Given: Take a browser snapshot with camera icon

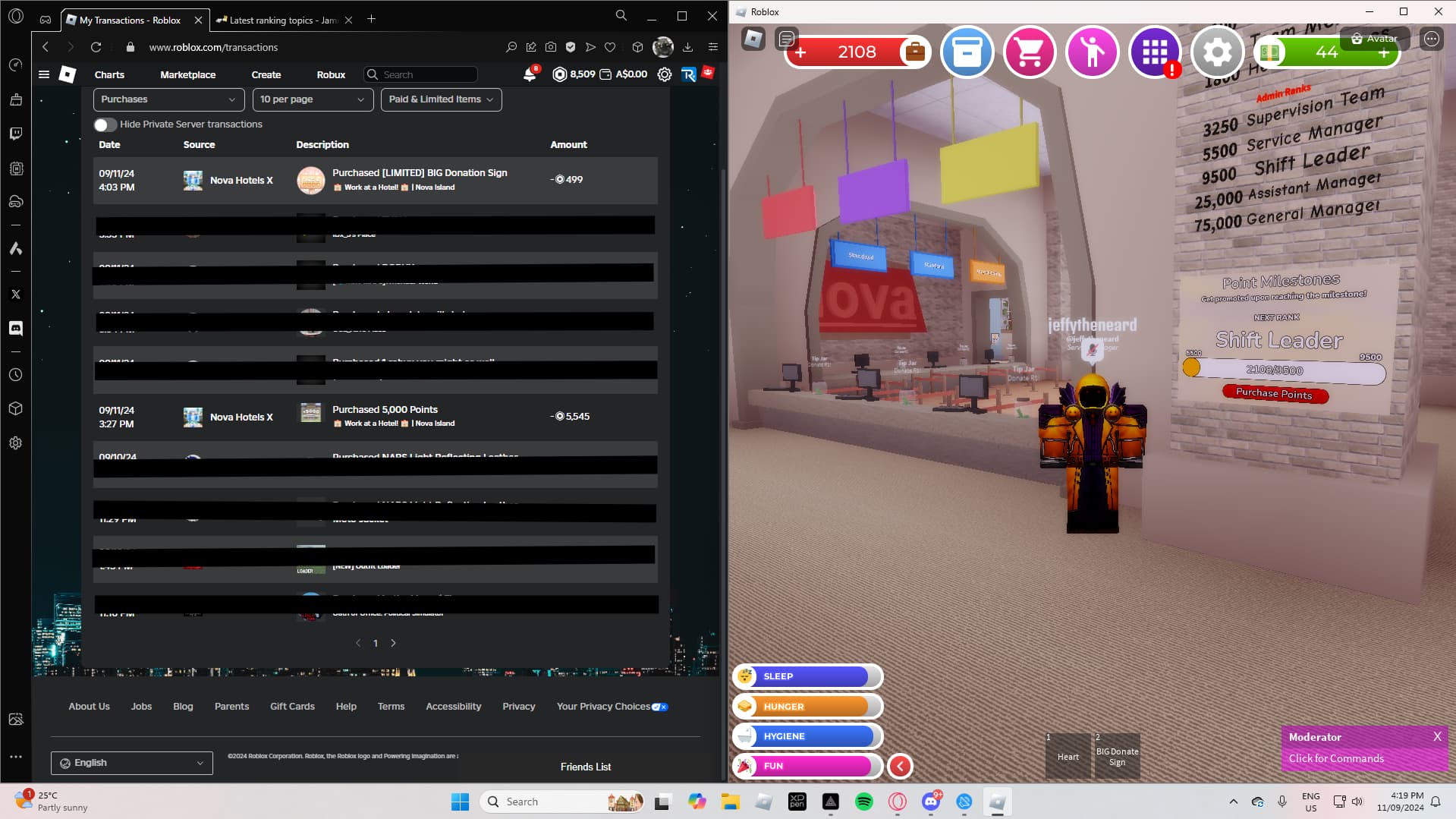Looking at the screenshot, I should [x=551, y=47].
